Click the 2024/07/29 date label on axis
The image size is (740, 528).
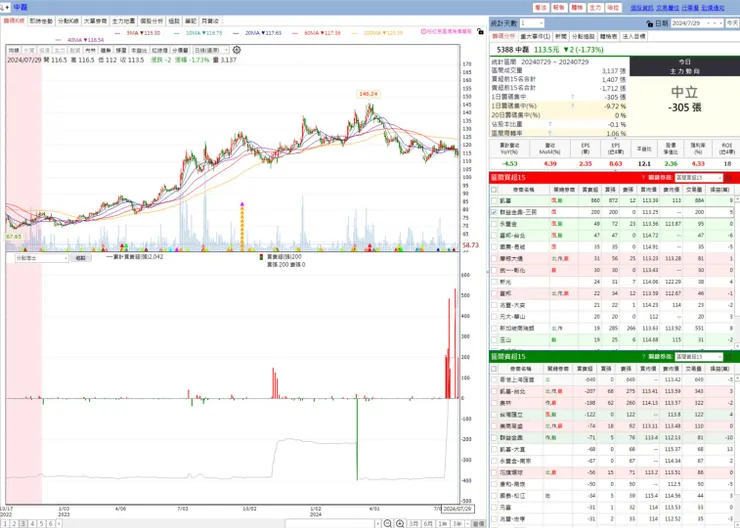coord(458,509)
